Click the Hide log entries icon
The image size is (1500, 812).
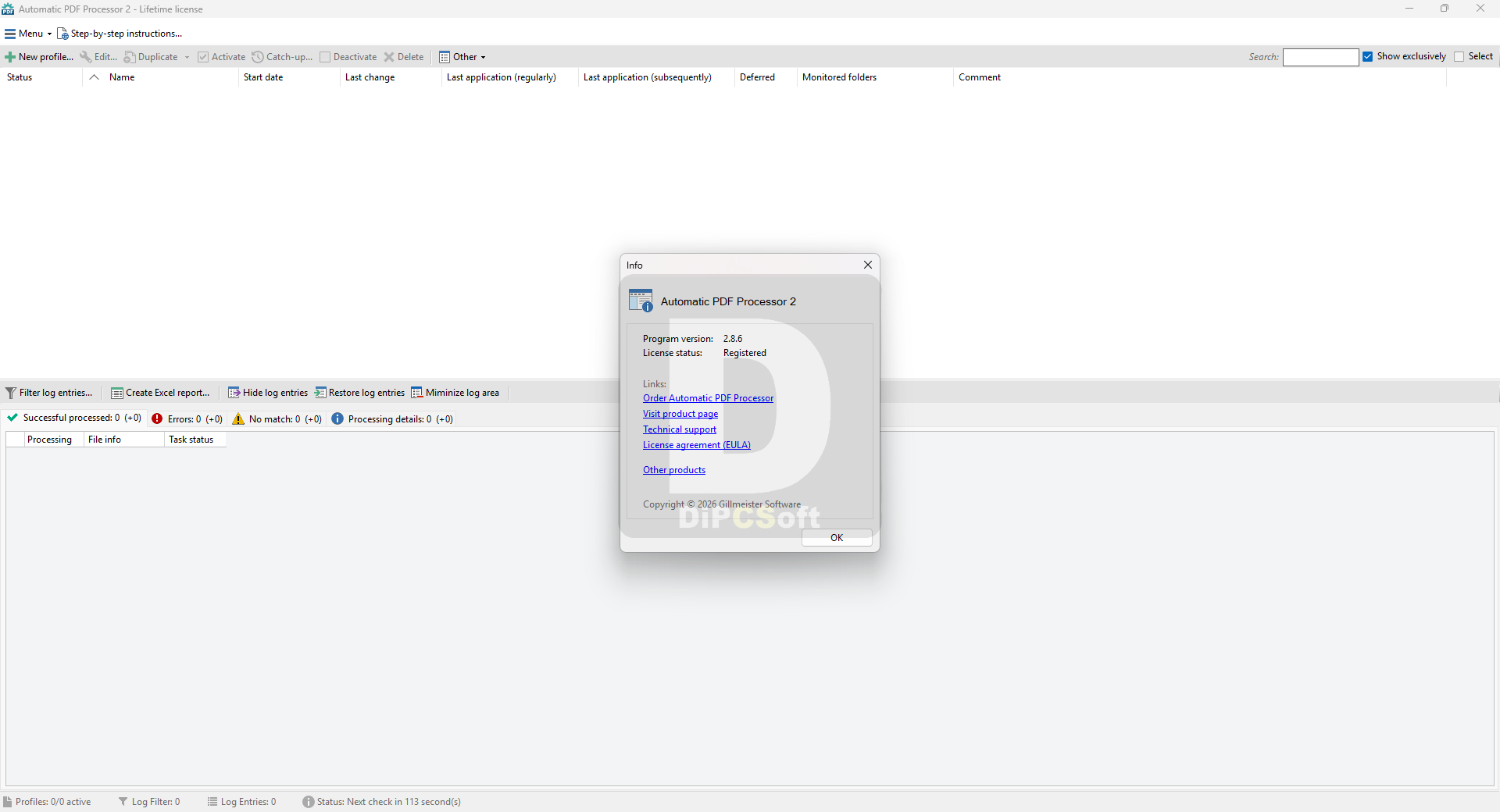point(234,393)
